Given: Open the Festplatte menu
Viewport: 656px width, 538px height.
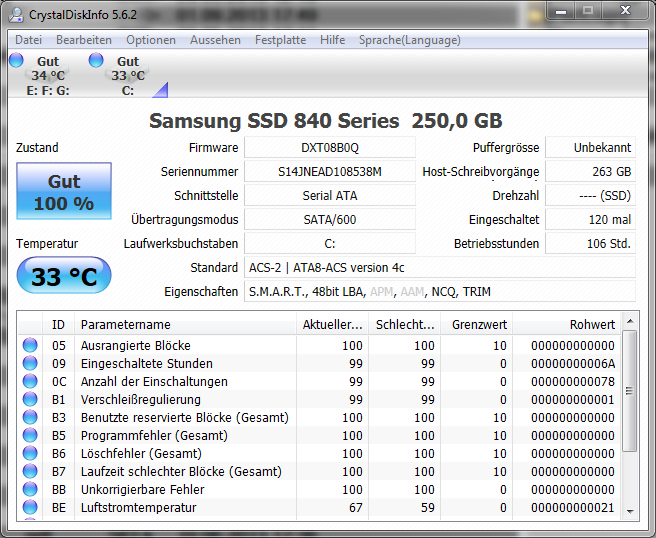Looking at the screenshot, I should pyautogui.click(x=280, y=40).
